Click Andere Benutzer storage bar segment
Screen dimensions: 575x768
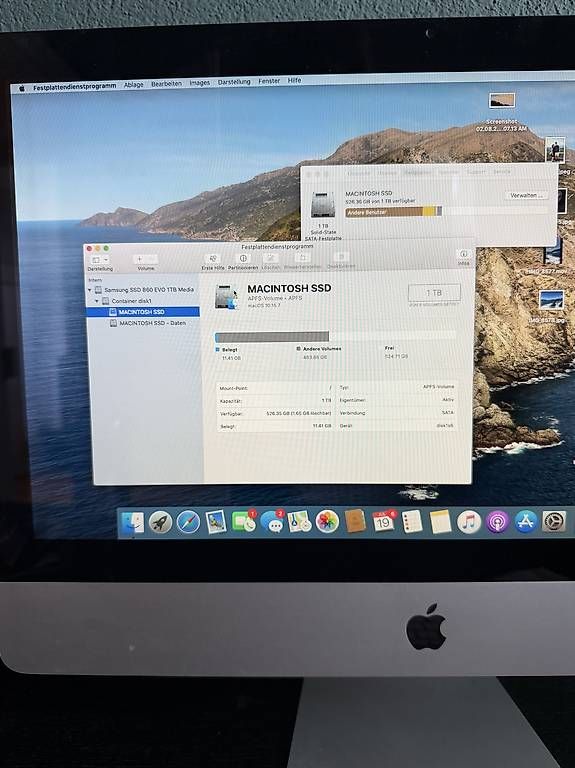click(x=383, y=212)
